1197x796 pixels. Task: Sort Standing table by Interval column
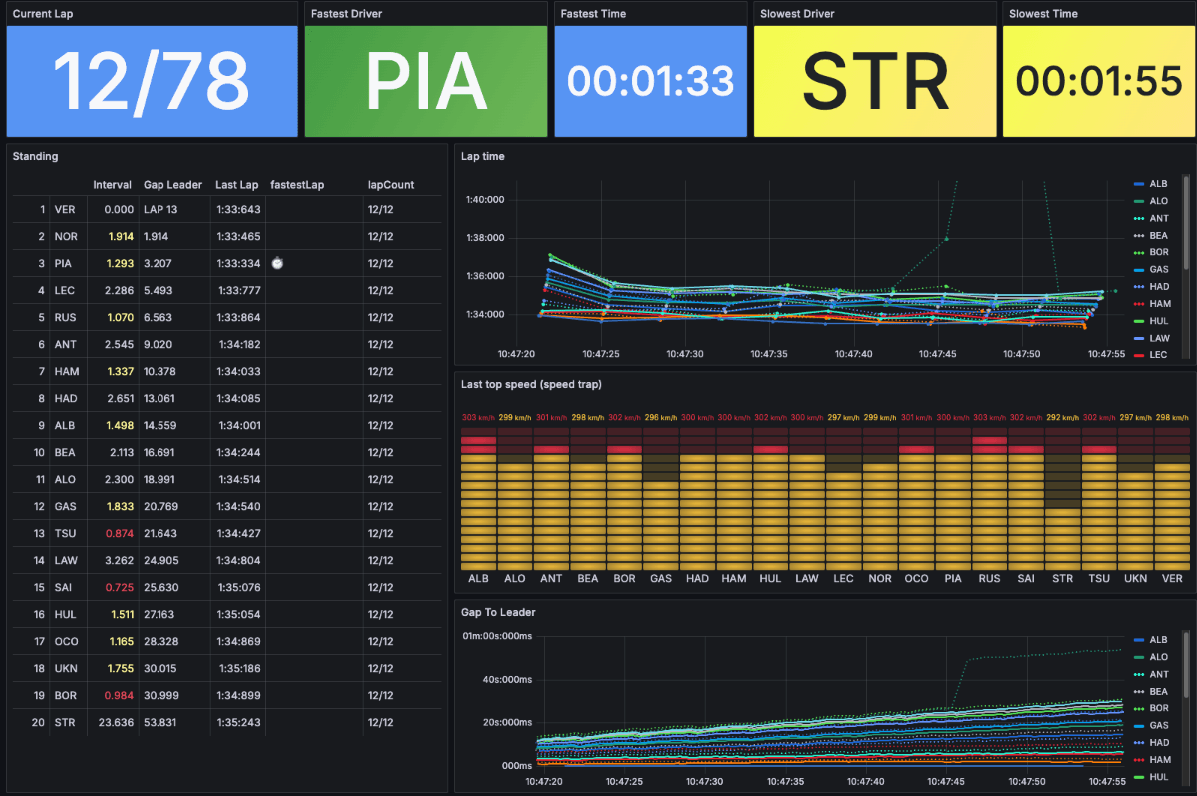coord(112,185)
